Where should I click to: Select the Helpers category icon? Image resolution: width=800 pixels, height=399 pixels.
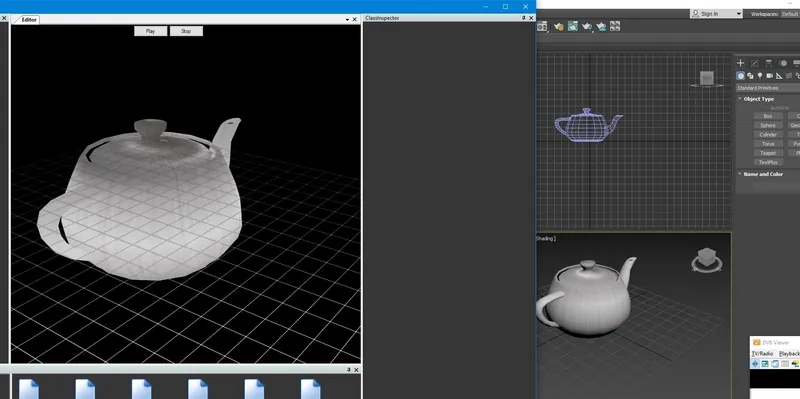779,76
